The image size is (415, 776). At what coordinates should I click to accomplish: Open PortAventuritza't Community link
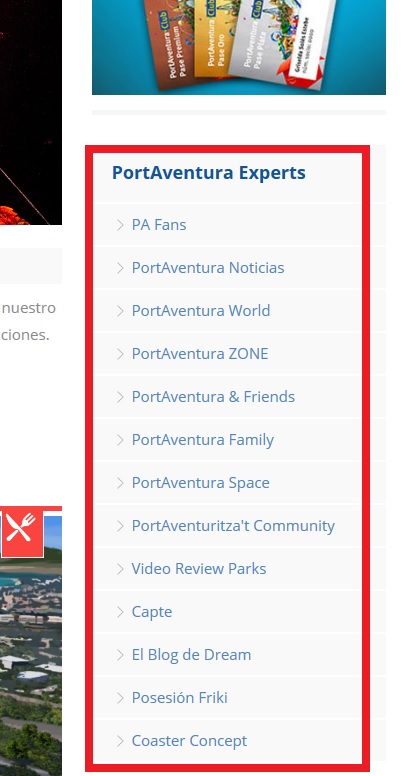pyautogui.click(x=233, y=526)
